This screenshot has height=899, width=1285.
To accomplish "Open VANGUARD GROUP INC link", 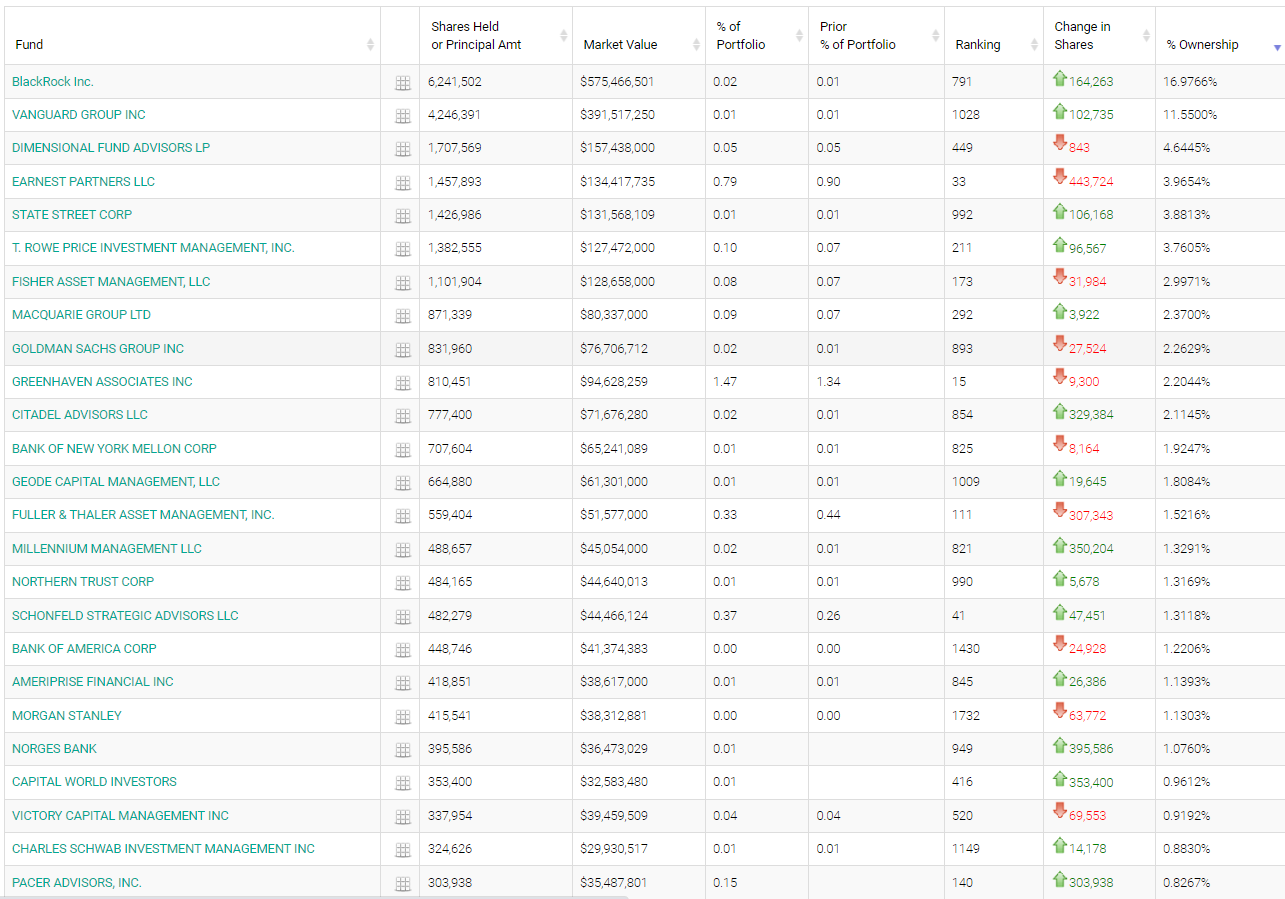I will pos(79,115).
